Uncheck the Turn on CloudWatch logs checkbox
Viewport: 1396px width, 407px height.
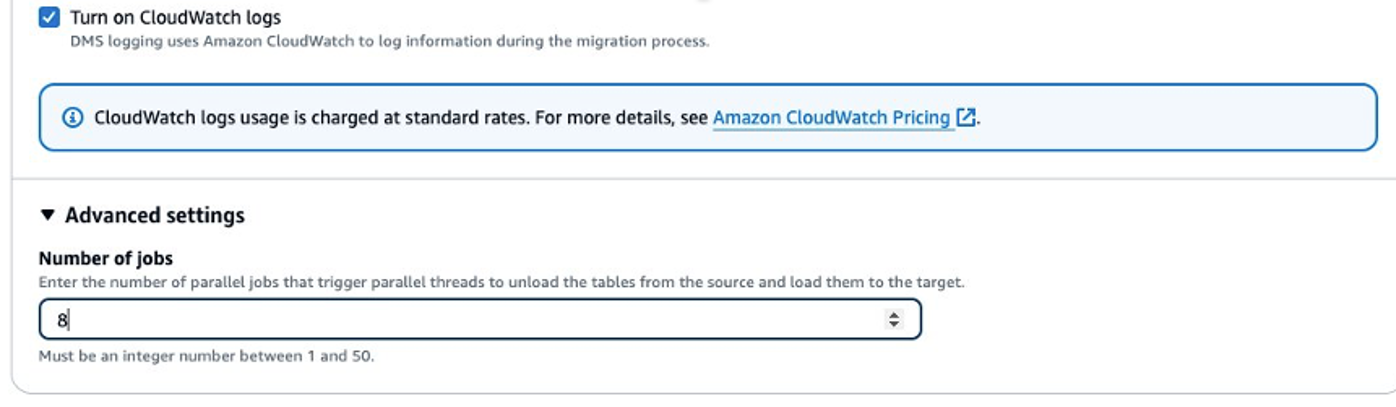49,17
